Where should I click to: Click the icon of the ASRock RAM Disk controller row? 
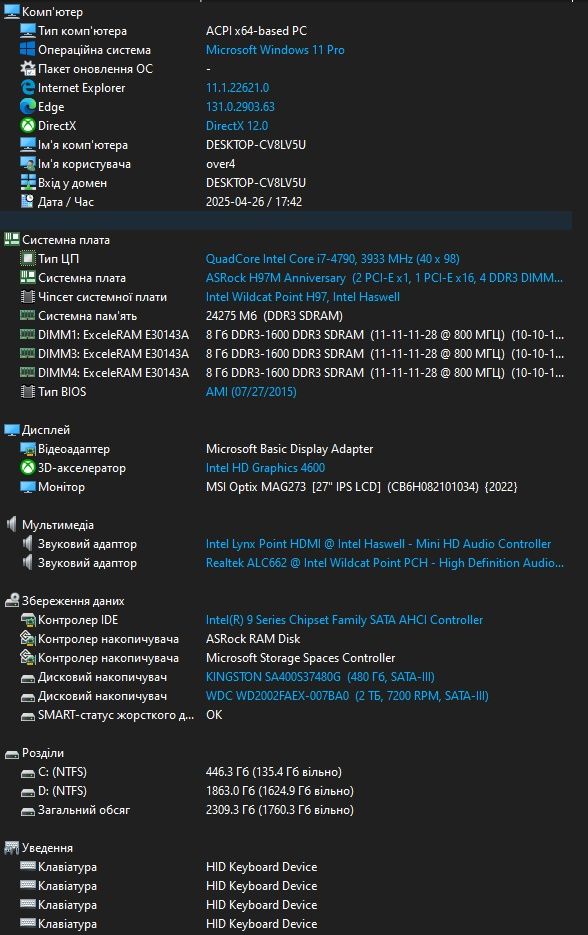[x=27, y=639]
